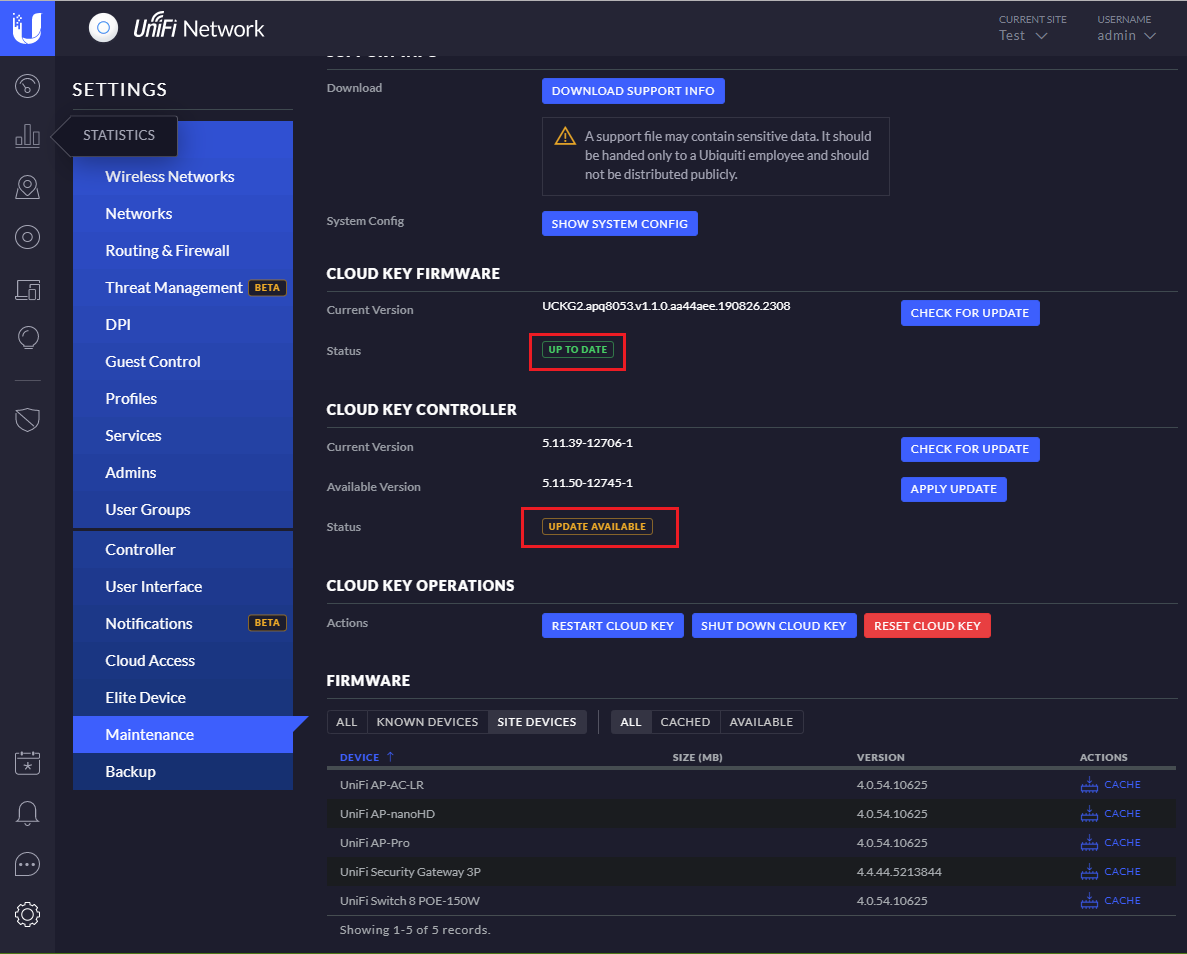Select the Available firmware filter tab
This screenshot has width=1187, height=954.
761,722
